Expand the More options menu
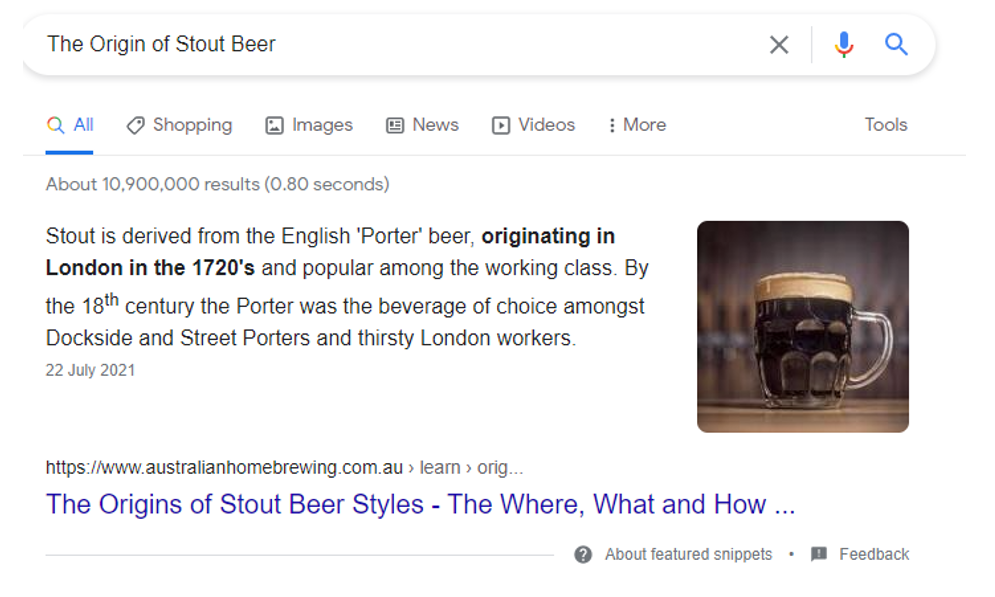The width and height of the screenshot is (995, 597). coord(637,125)
